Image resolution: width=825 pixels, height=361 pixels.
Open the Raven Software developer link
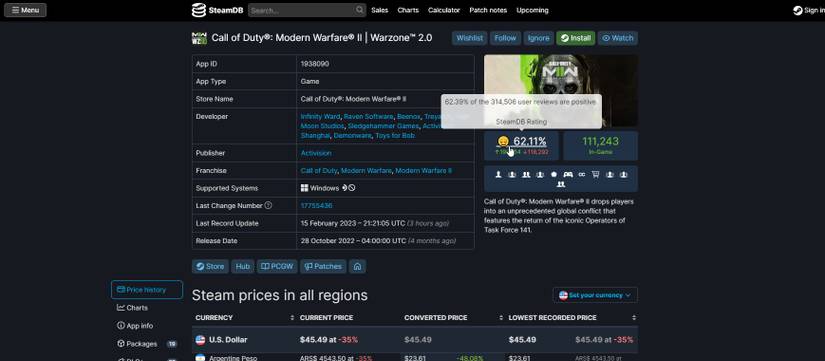368,116
